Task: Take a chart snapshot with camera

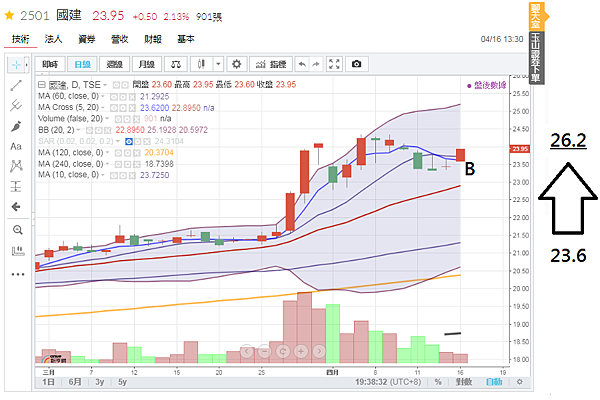Action: tap(356, 64)
